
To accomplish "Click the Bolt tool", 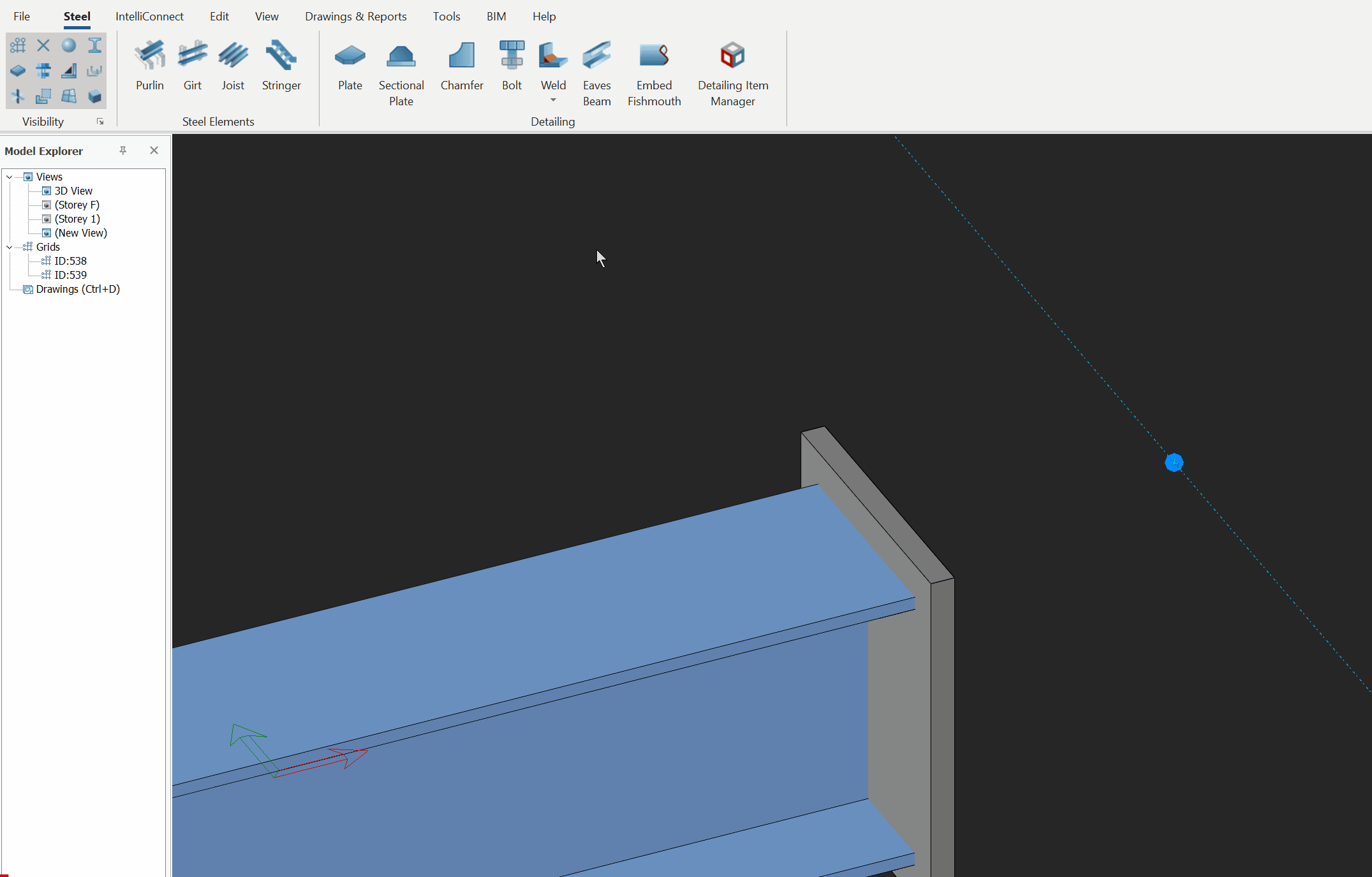I will [x=512, y=66].
